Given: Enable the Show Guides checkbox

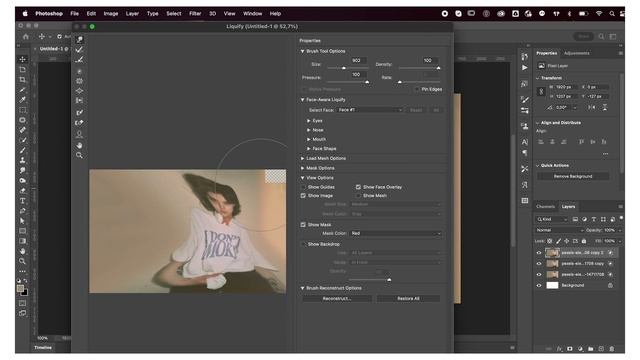Looking at the screenshot, I should [303, 187].
